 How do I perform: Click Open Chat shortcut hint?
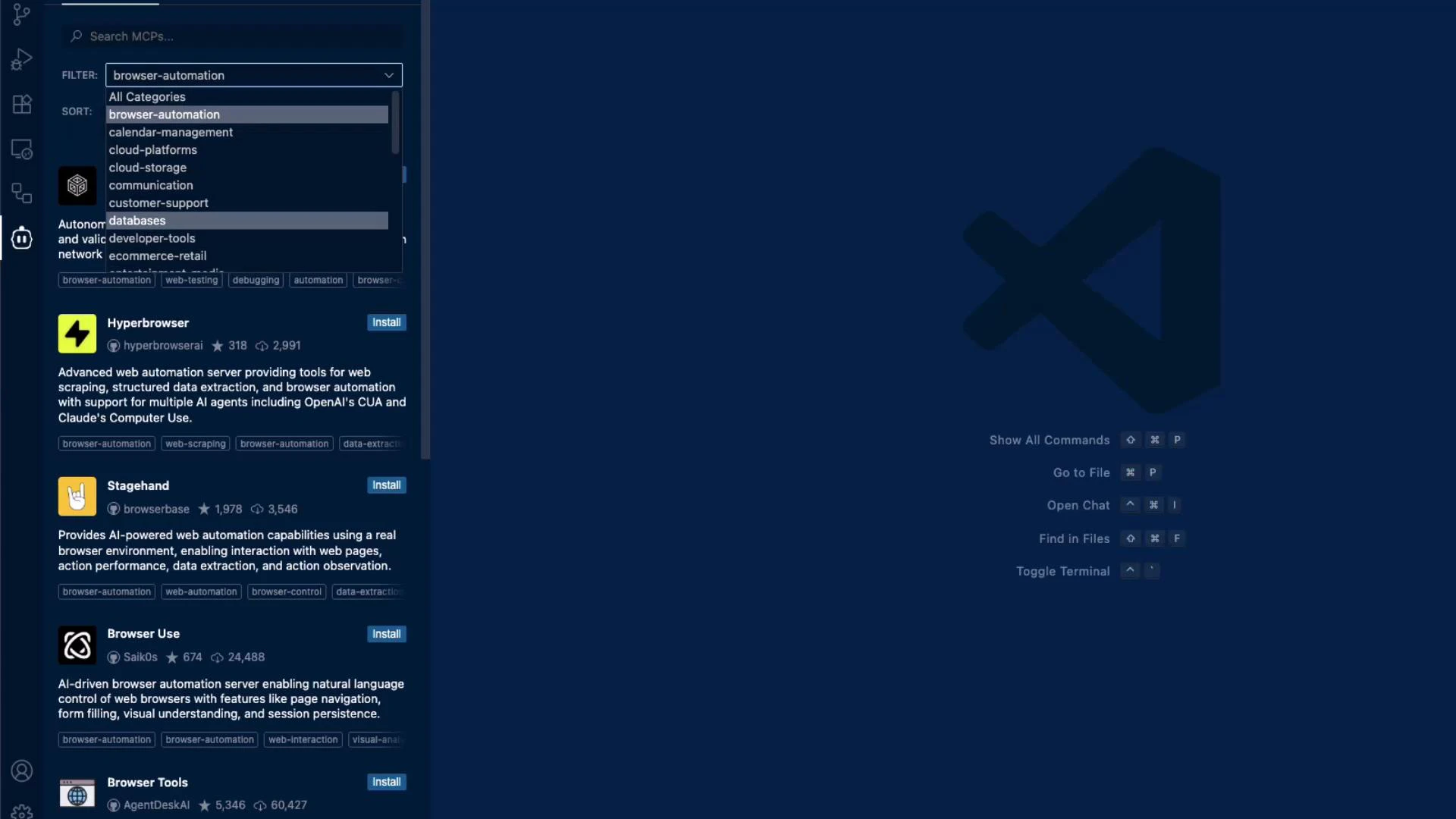coord(1115,506)
